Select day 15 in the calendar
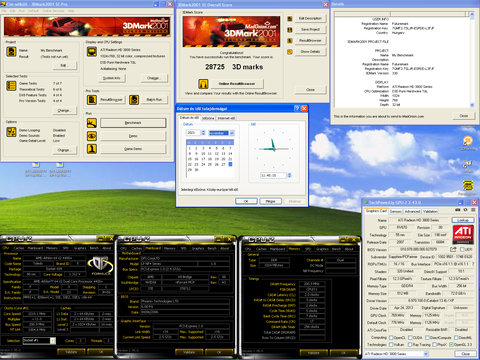The image size is (480, 360). pos(190,159)
